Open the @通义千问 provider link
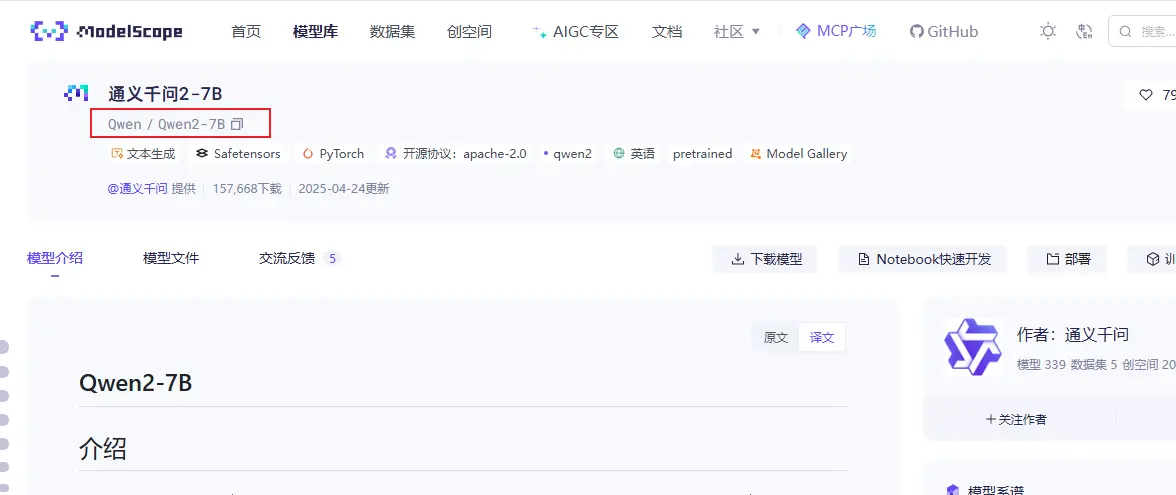The height and width of the screenshot is (495, 1176). click(x=138, y=189)
